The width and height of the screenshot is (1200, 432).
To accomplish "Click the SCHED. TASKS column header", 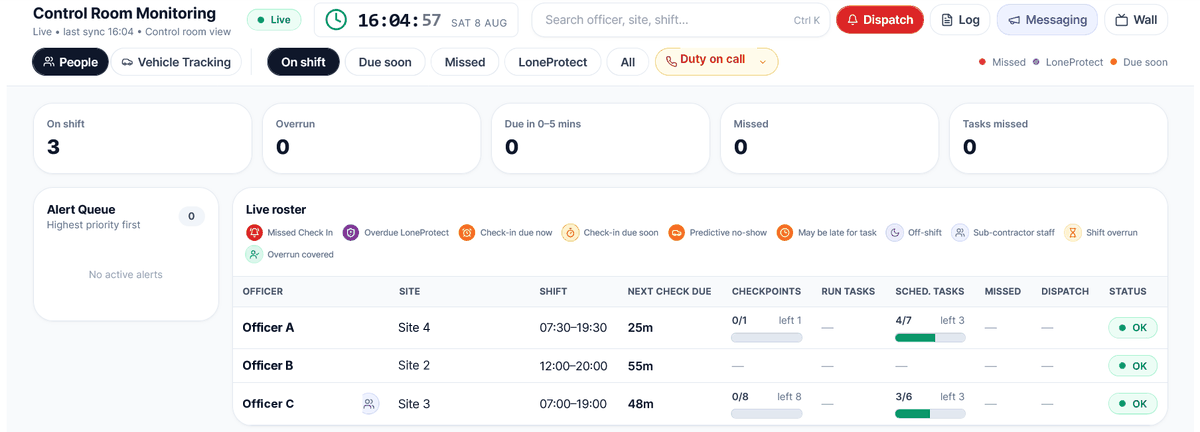I will click(930, 292).
